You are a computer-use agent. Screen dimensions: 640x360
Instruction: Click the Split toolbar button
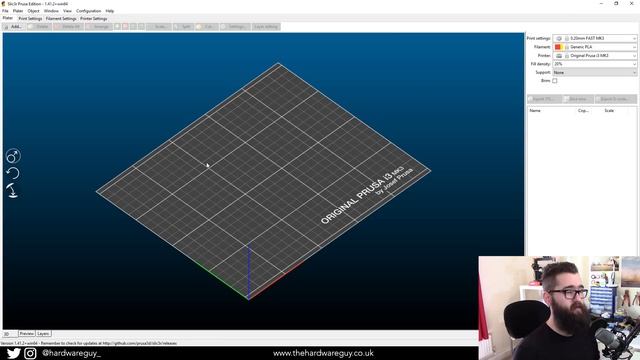(x=183, y=27)
